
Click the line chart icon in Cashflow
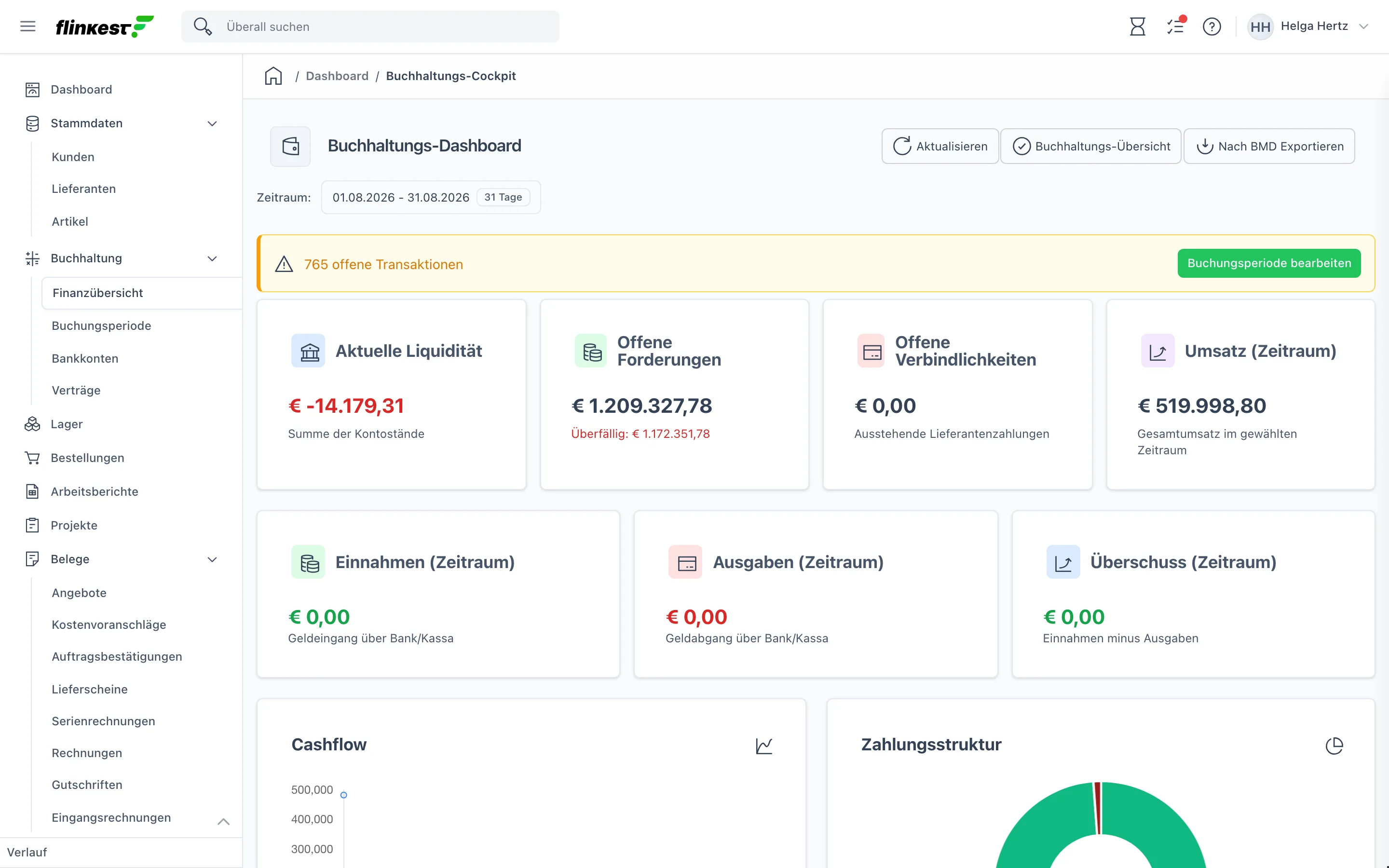coord(764,746)
